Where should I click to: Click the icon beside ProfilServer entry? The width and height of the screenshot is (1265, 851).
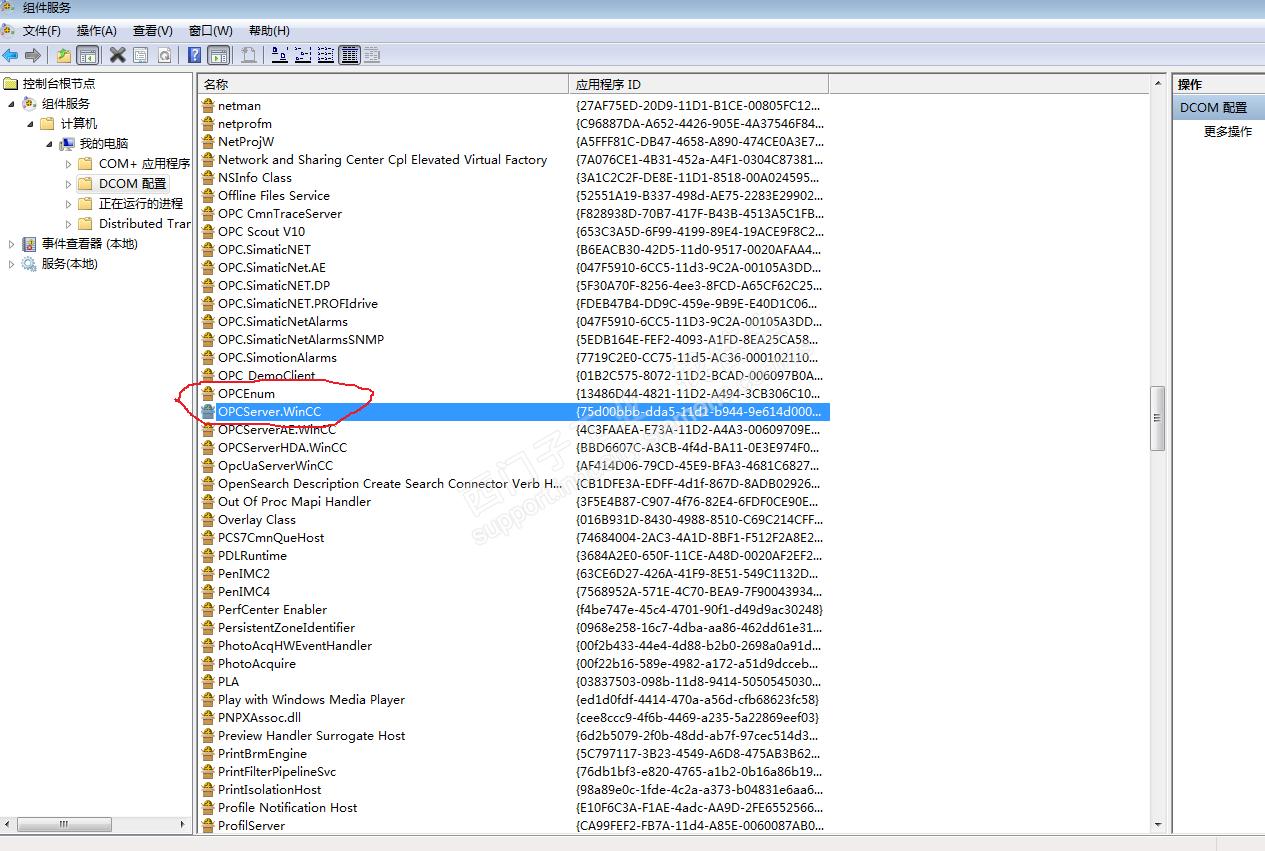point(208,826)
